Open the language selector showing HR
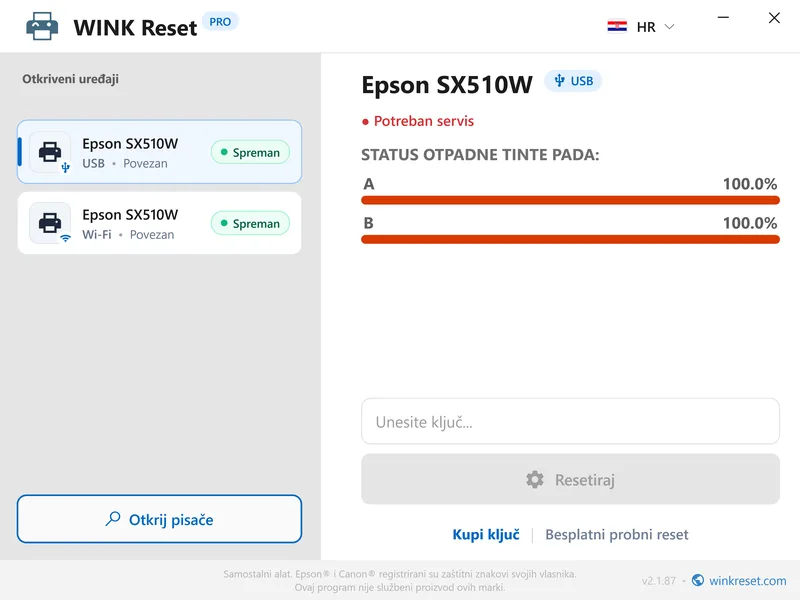 [x=641, y=27]
